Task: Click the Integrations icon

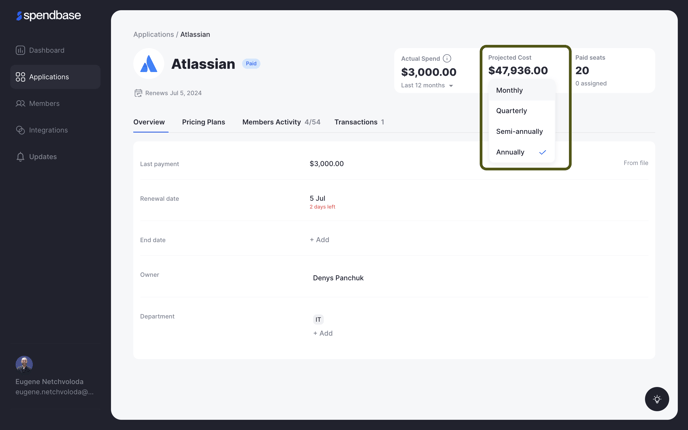Action: pos(20,130)
